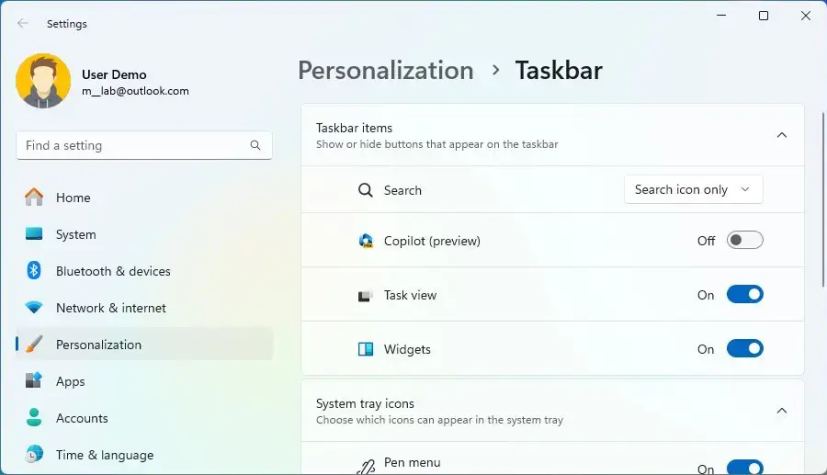
Task: Click the Network wifi icon in sidebar
Action: click(x=34, y=307)
